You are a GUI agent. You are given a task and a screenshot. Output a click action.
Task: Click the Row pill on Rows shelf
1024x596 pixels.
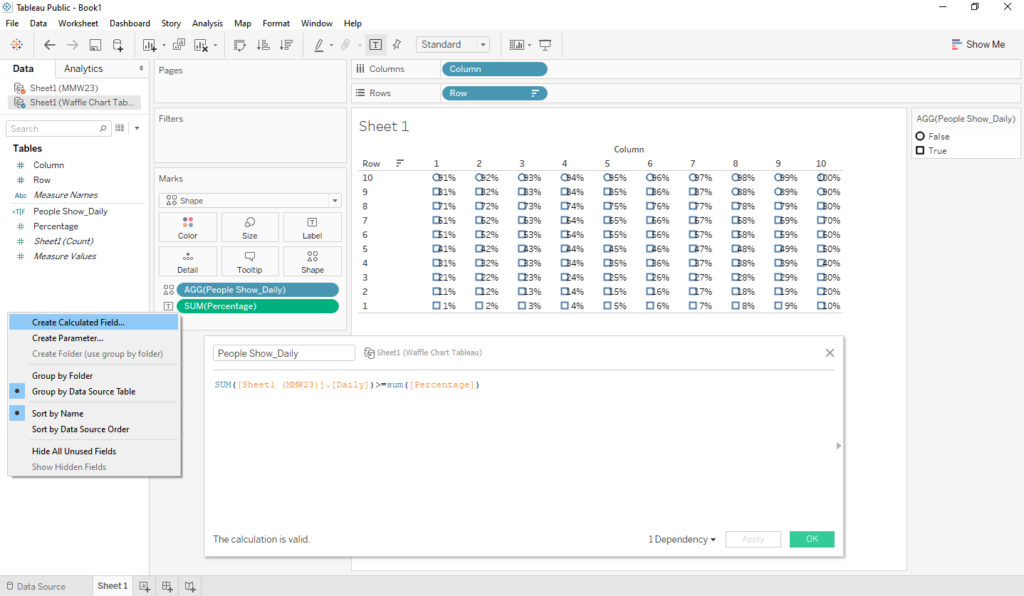click(x=494, y=93)
